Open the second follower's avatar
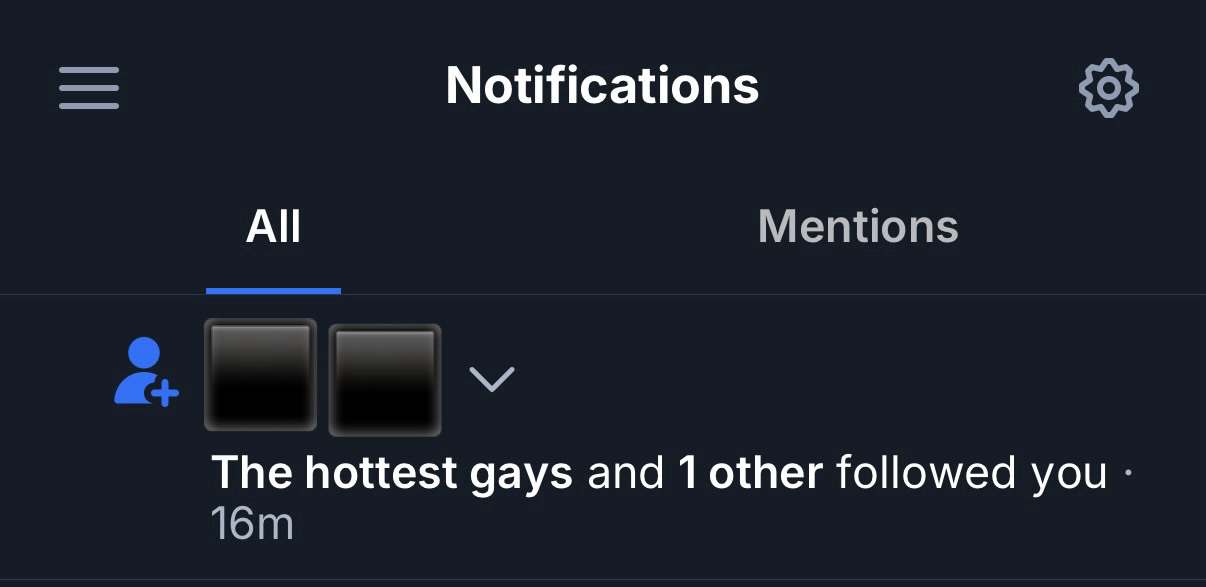The image size is (1206, 587). coord(385,380)
